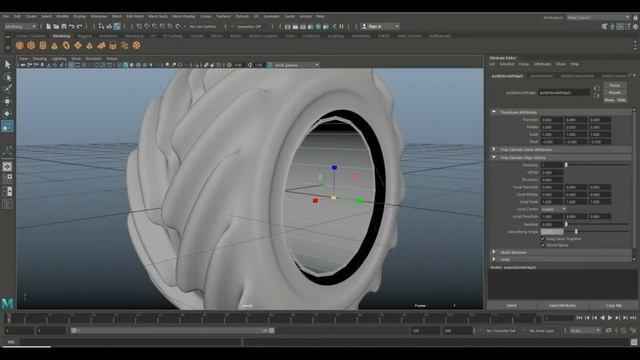This screenshot has width=640, height=360.
Task: Click the Sign In button
Action: pos(380,27)
